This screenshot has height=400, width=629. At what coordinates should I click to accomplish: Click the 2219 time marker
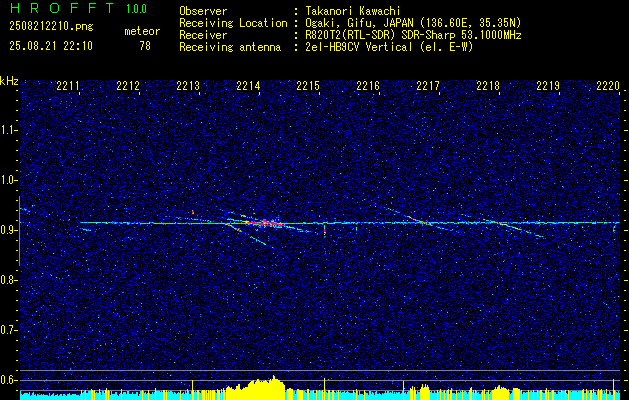548,85
